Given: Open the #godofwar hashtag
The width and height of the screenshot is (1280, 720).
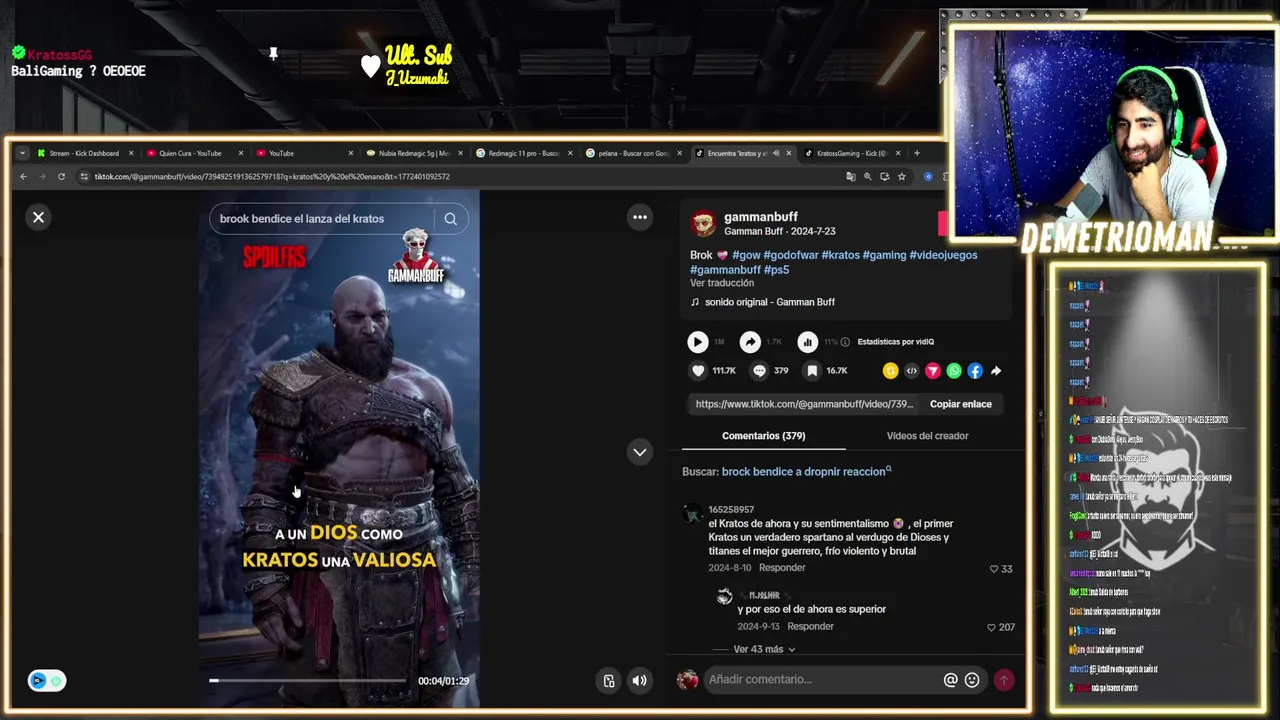Looking at the screenshot, I should point(791,255).
